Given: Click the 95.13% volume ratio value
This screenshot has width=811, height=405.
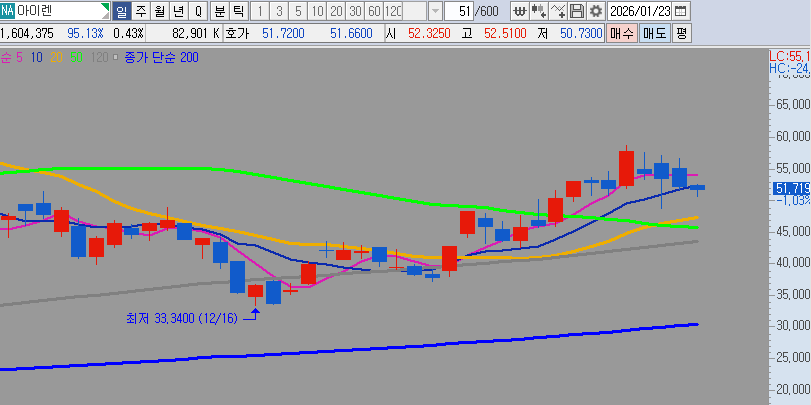Looking at the screenshot, I should click(x=85, y=34).
